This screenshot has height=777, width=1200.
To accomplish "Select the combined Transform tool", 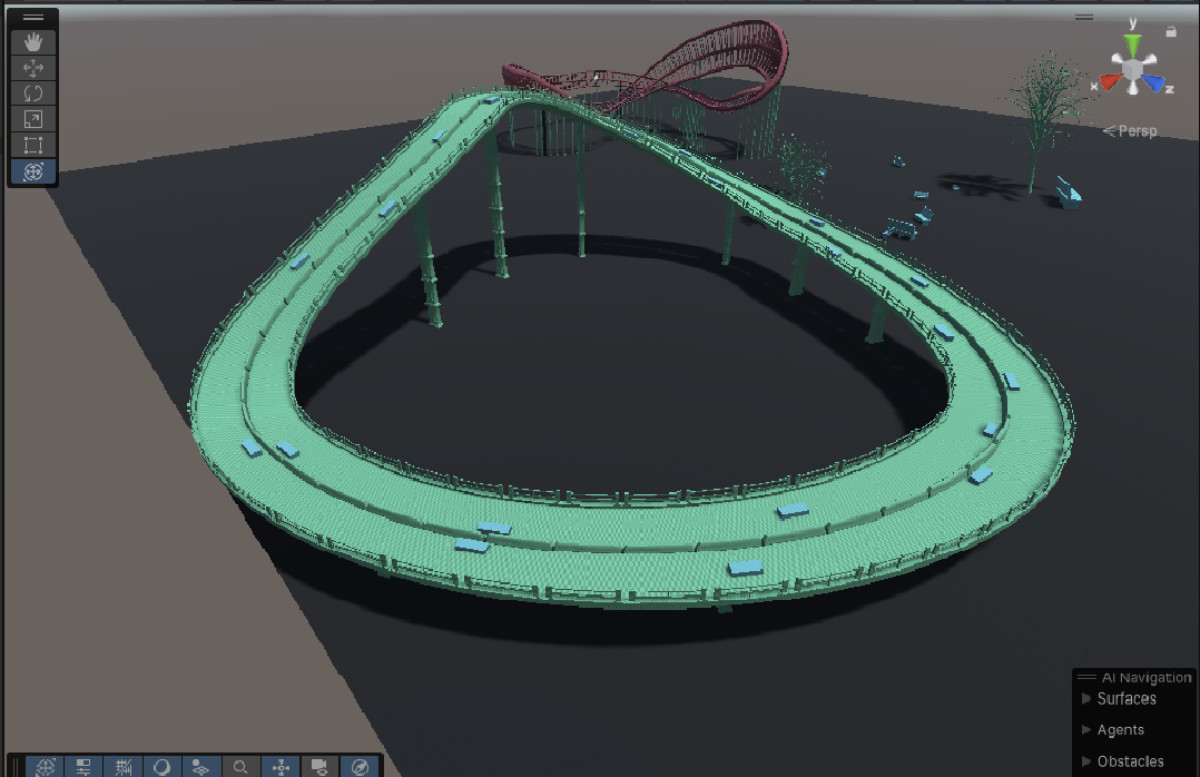I will click(33, 172).
